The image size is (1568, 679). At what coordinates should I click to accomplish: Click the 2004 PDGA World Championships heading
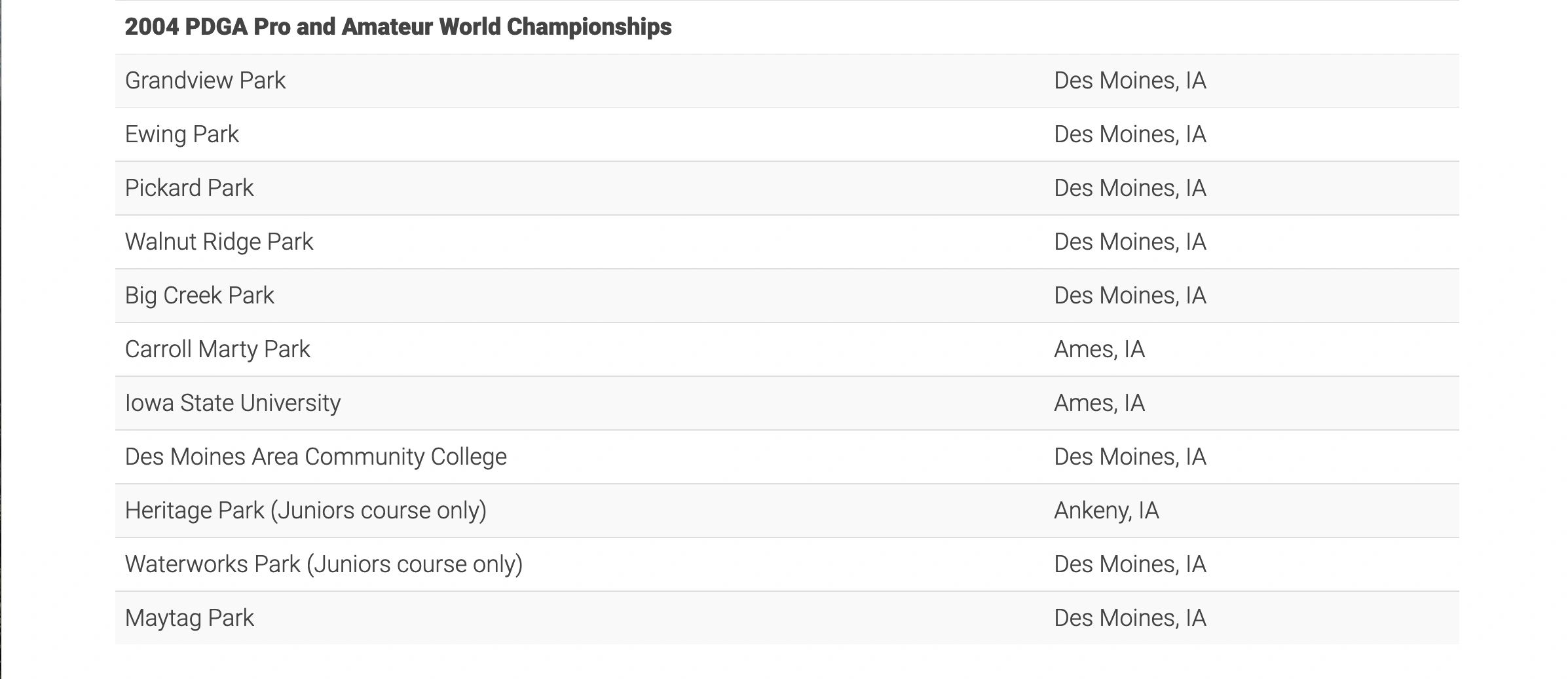coord(398,27)
